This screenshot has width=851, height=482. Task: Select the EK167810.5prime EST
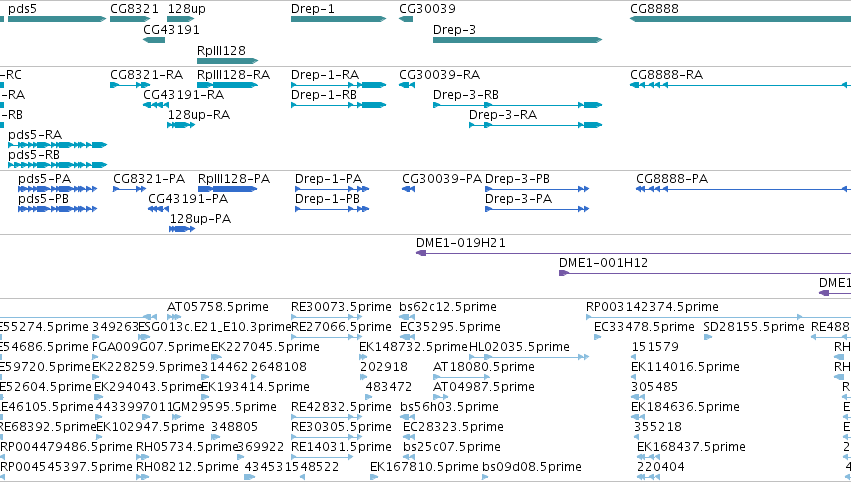374,477
